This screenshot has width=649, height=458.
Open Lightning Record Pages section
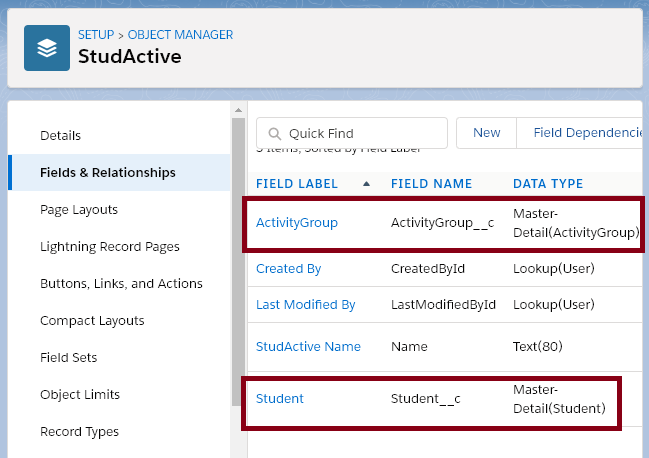point(110,247)
